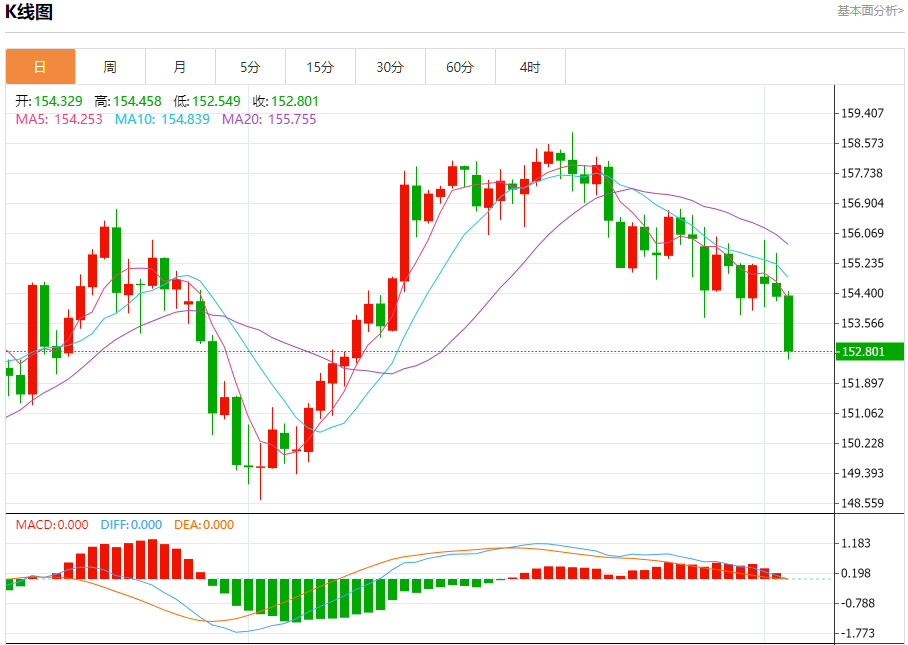Click the 153.566 price axis label
Screen dimensions: 908x645
coord(863,323)
